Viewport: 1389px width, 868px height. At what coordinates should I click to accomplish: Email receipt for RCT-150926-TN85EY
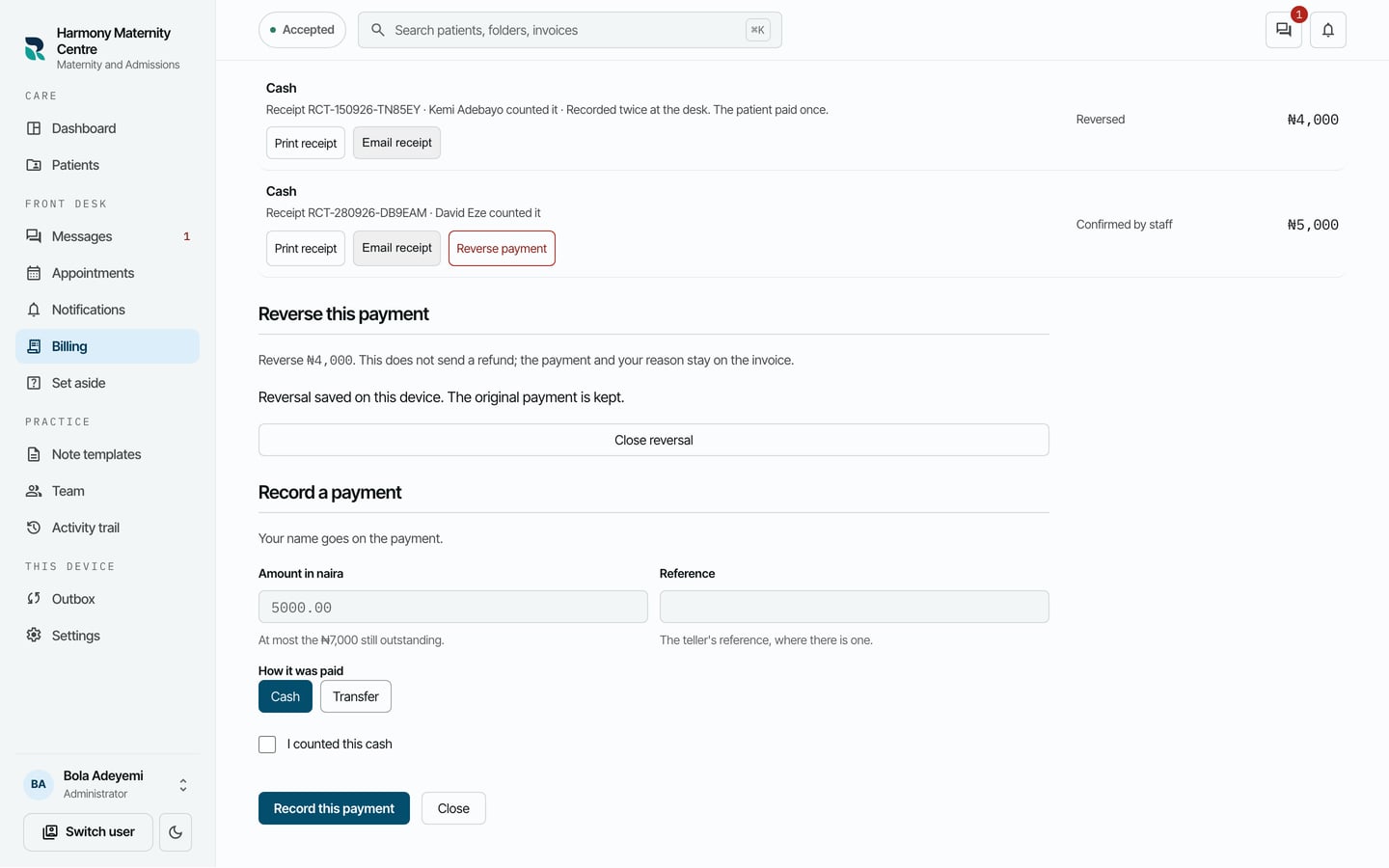tap(396, 143)
